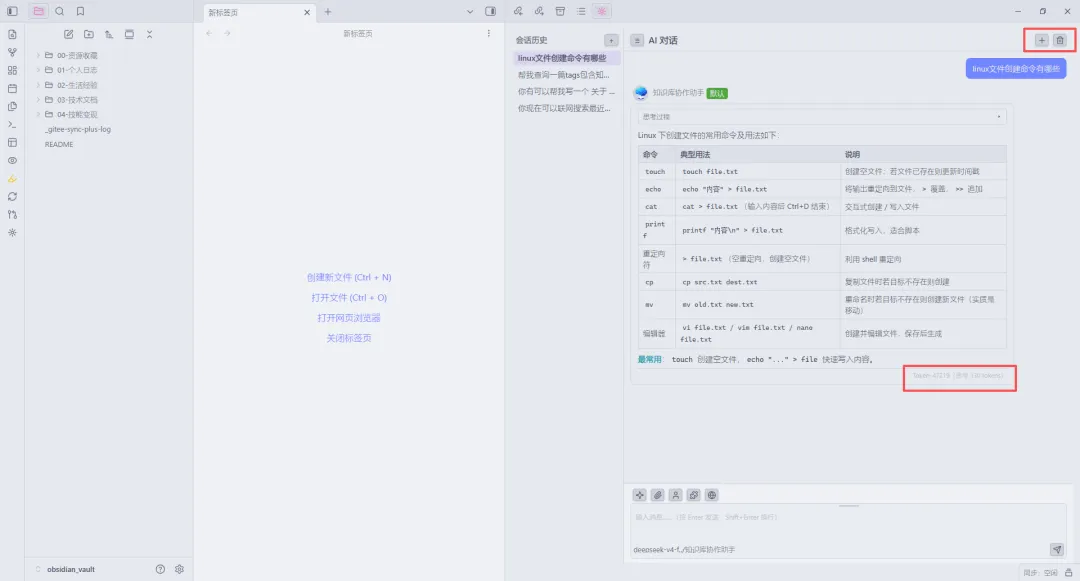Open the file explorer folder tab
The height and width of the screenshot is (581, 1080).
click(x=39, y=11)
